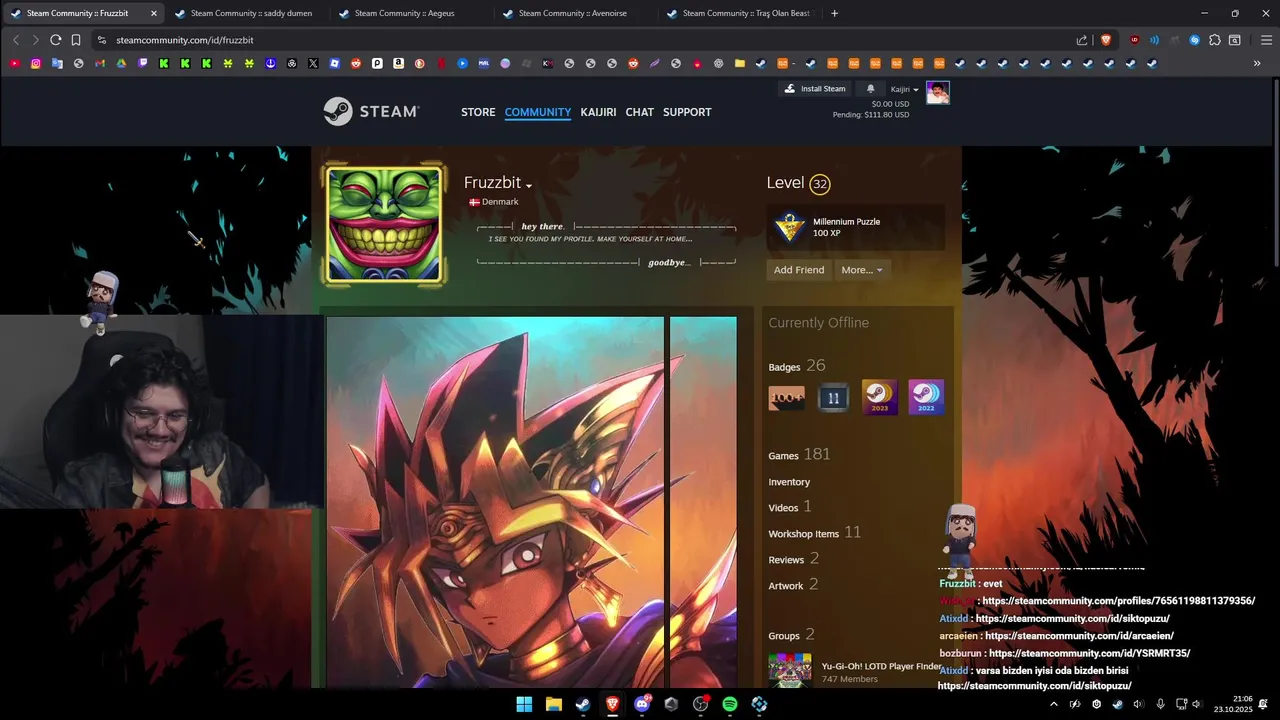Click the Install Steam button
The width and height of the screenshot is (1280, 720).
[815, 89]
